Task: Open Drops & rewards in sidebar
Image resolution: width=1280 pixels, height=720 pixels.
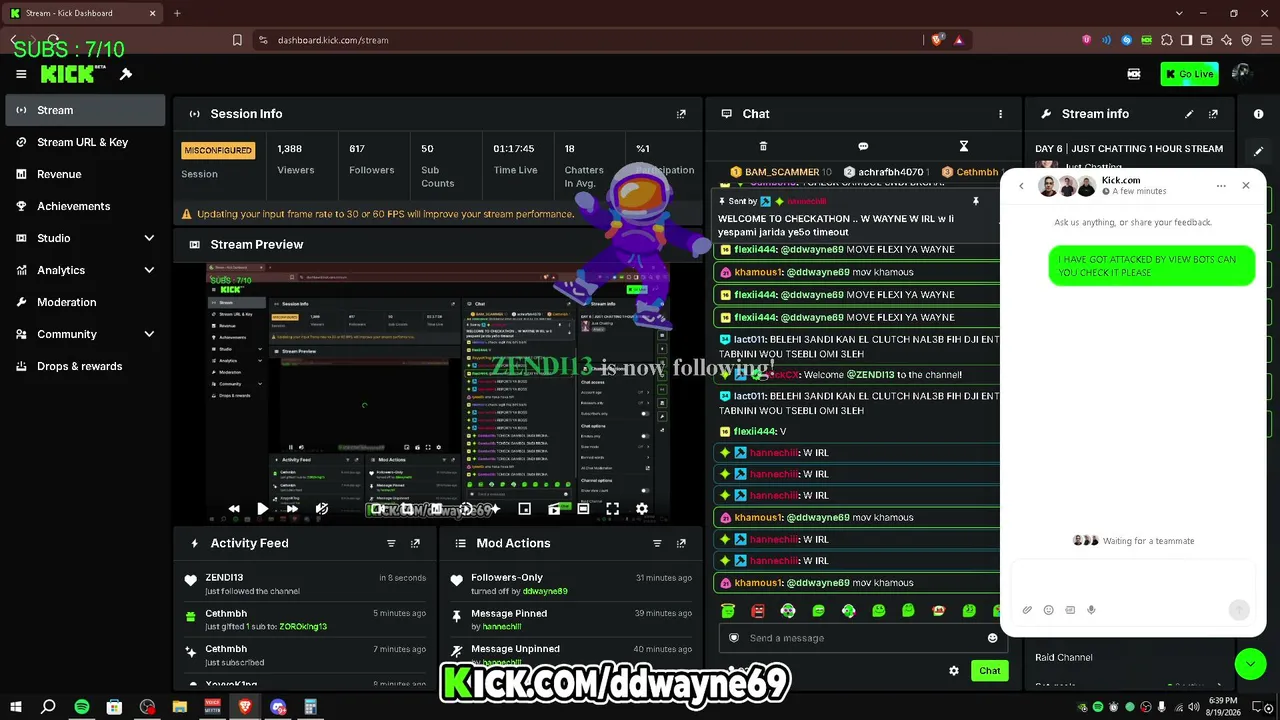Action: (85, 366)
